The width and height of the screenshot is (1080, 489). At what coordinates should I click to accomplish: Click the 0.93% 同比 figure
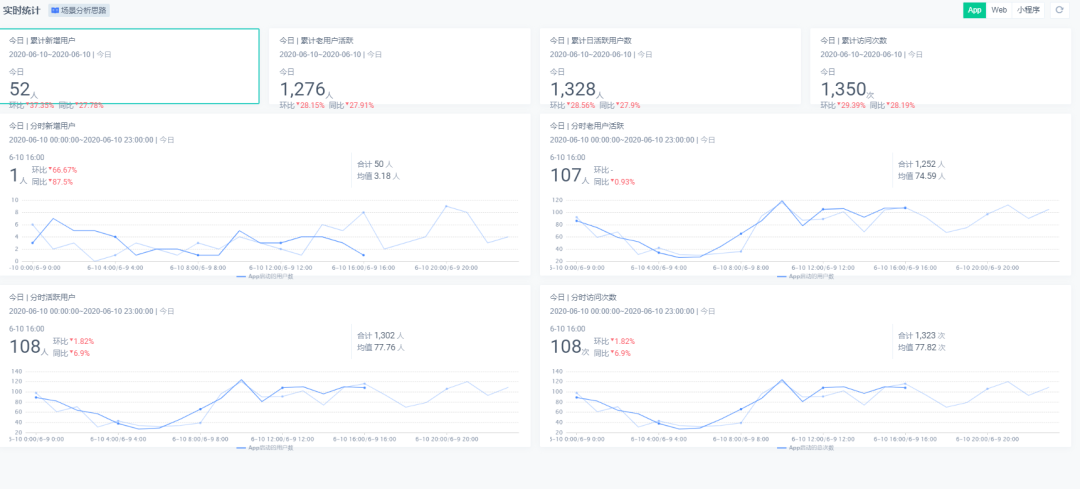[623, 182]
